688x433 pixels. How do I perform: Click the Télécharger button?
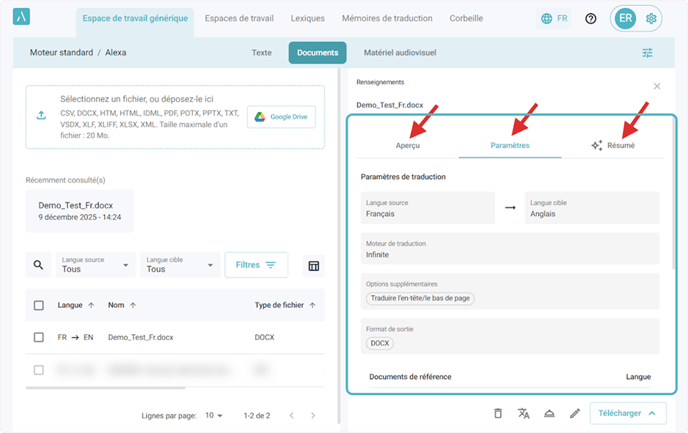click(x=627, y=413)
